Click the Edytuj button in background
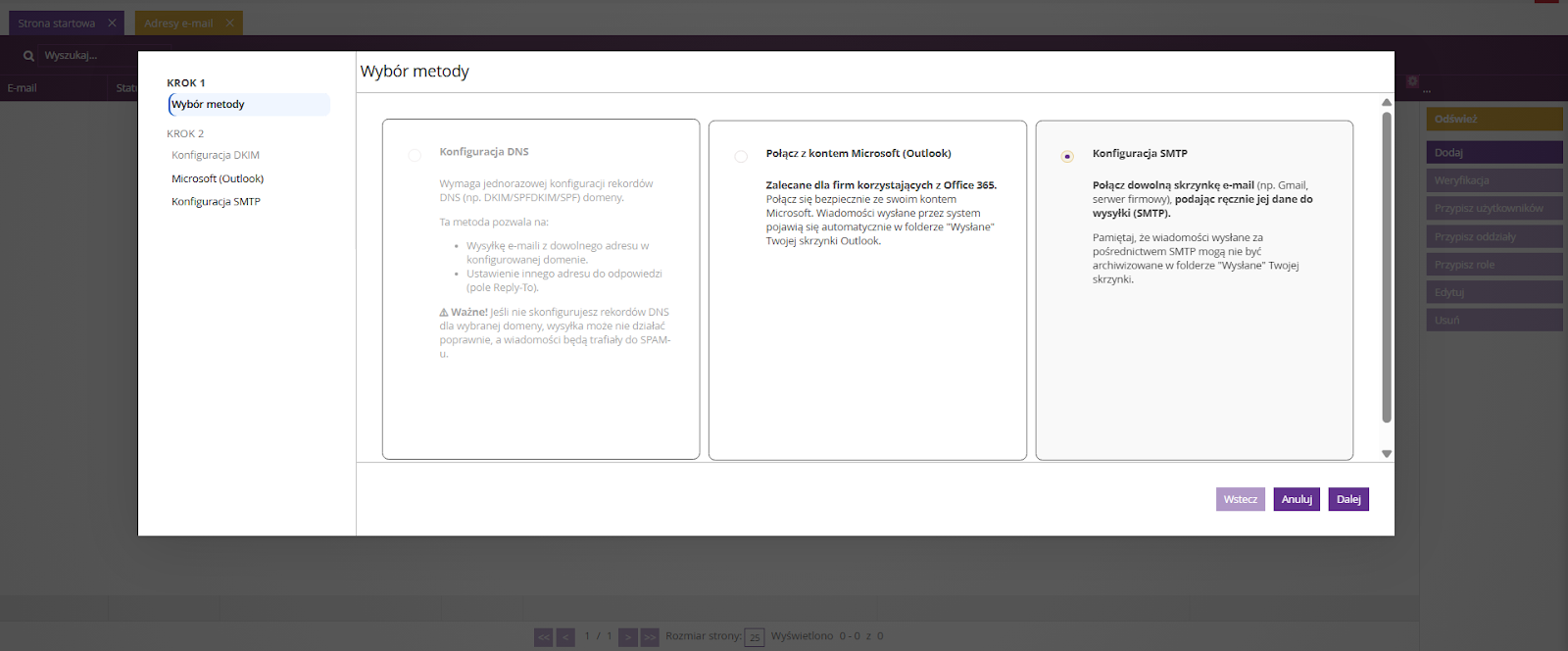 tap(1494, 292)
